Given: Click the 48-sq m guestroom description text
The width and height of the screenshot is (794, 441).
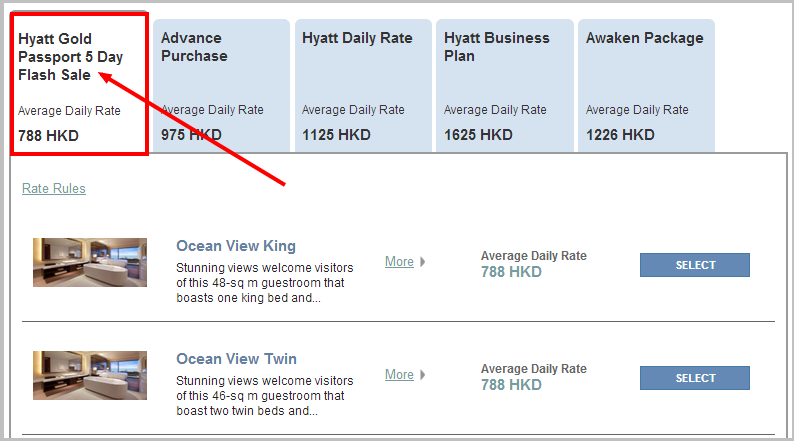Looking at the screenshot, I should tap(265, 283).
